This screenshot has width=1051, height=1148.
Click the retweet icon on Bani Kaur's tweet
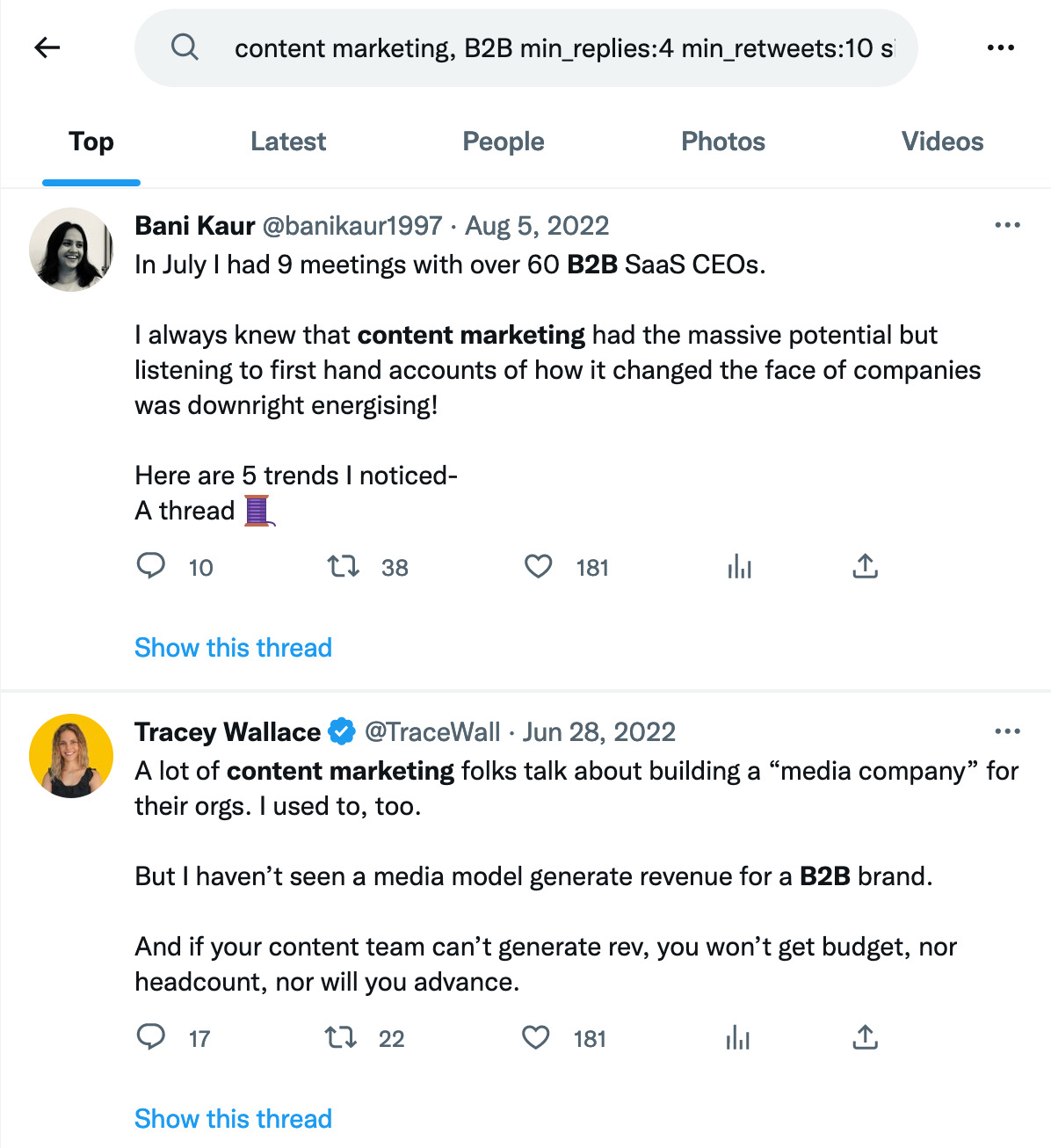pos(342,567)
